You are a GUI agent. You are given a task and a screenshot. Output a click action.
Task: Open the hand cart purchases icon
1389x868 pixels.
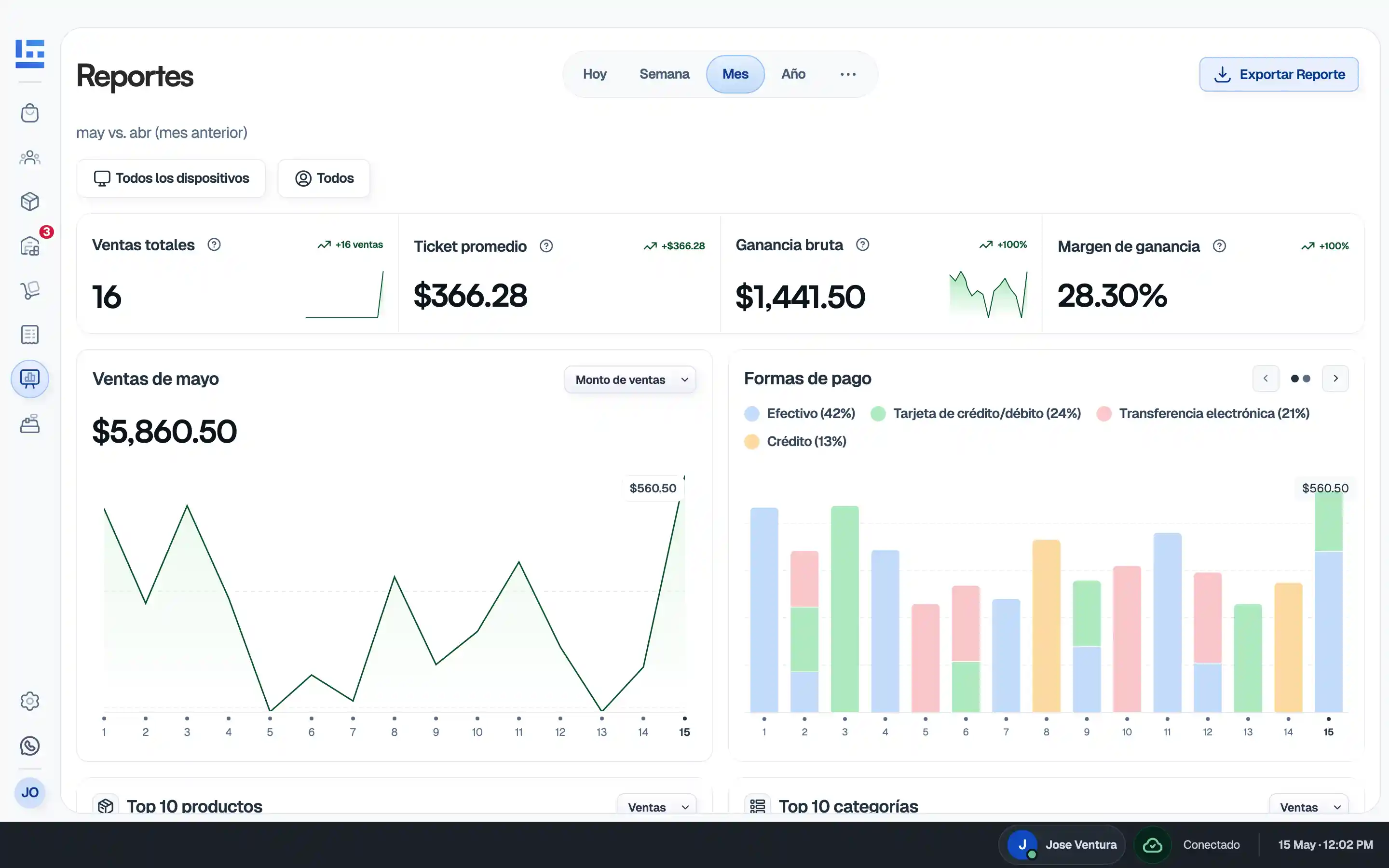(x=30, y=290)
